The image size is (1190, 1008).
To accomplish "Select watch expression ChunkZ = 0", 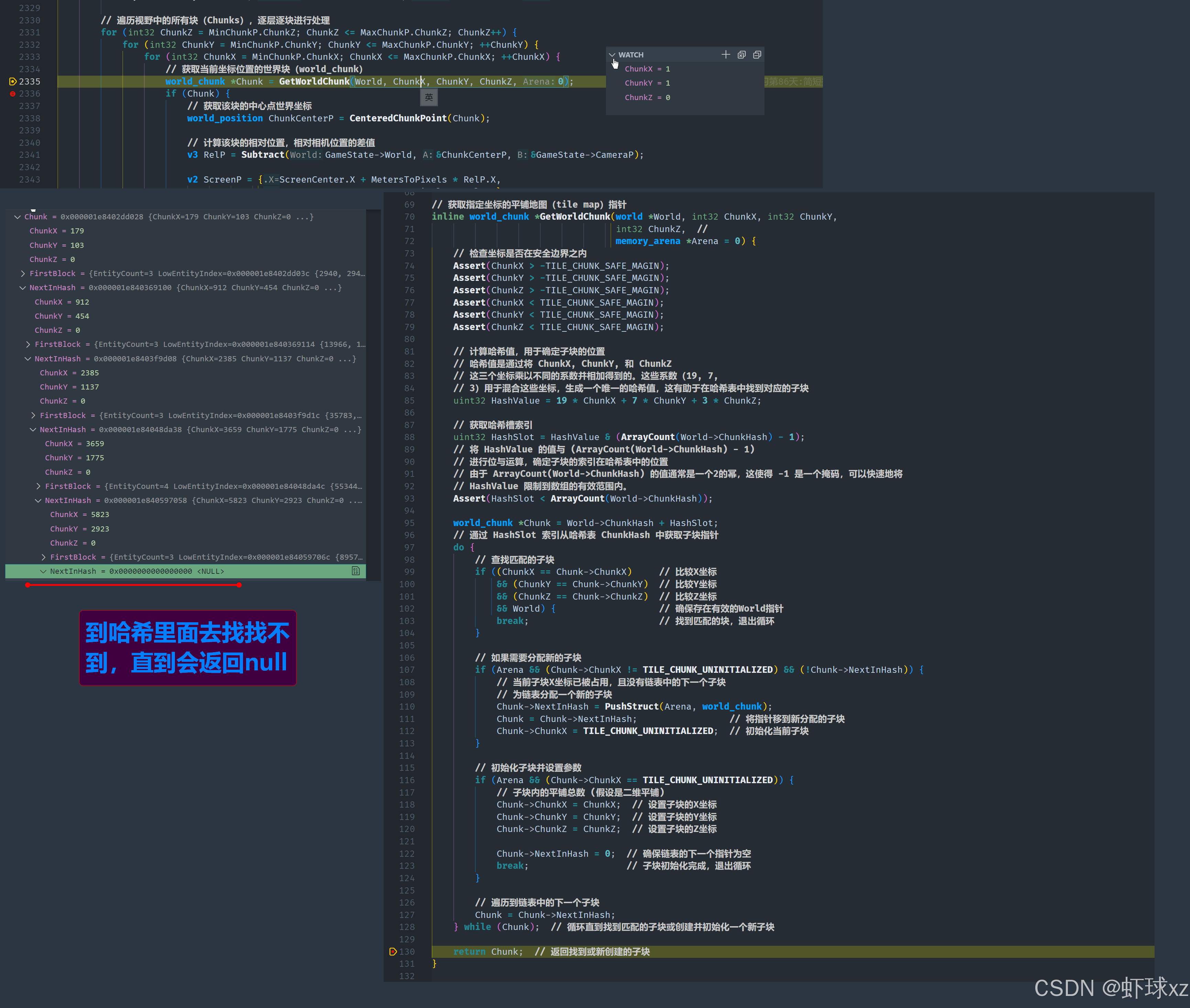I will coord(647,97).
